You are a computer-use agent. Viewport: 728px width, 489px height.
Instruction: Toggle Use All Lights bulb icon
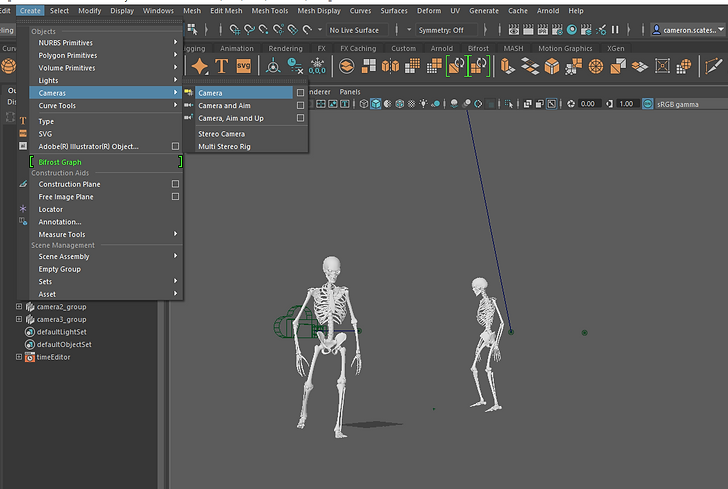[423, 104]
